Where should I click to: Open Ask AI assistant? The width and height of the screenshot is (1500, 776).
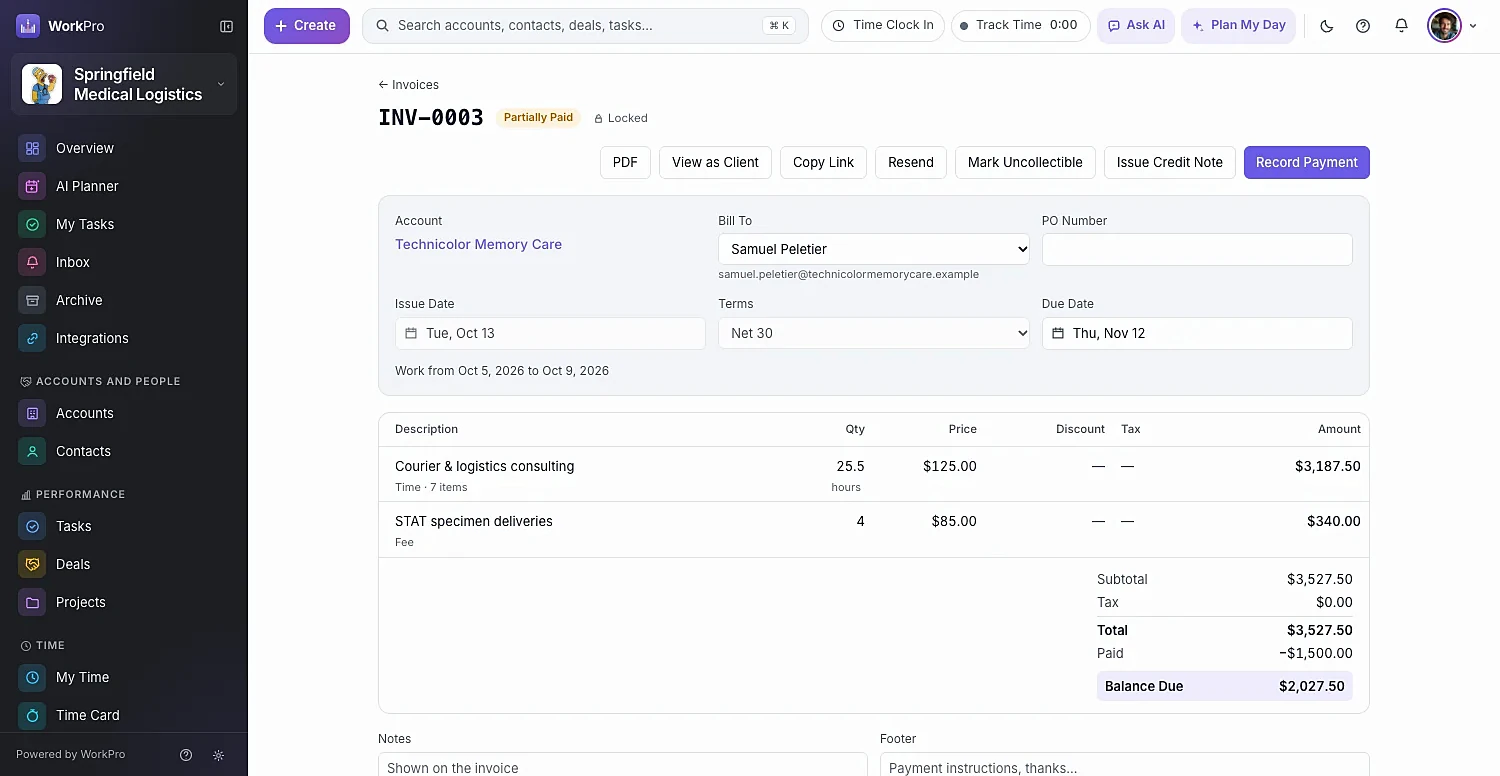click(x=1136, y=26)
